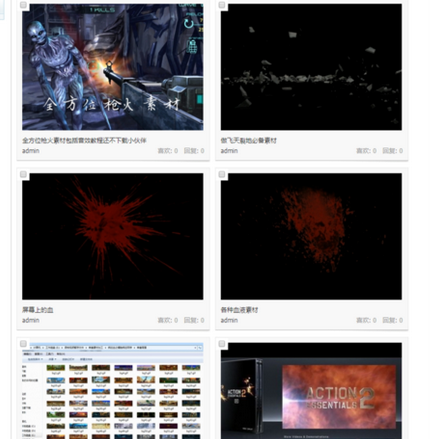431x439 pixels.
Task: Click the replies count on the '各种血液素材' card
Action: click(x=393, y=320)
